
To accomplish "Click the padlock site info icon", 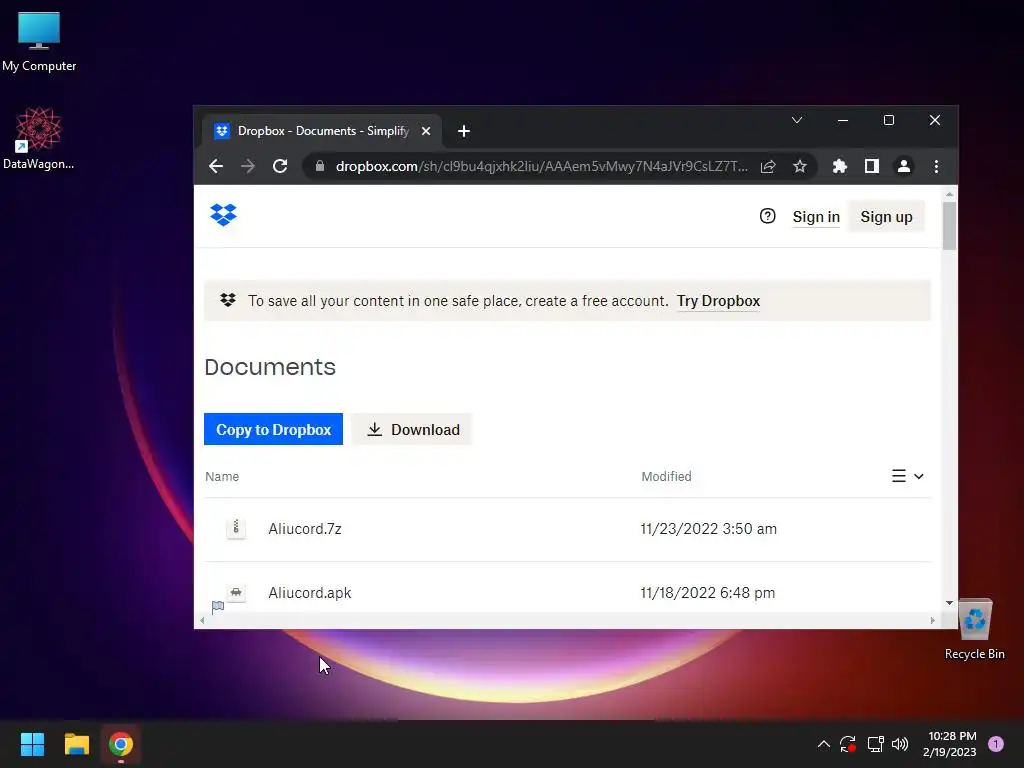I will [x=319, y=167].
